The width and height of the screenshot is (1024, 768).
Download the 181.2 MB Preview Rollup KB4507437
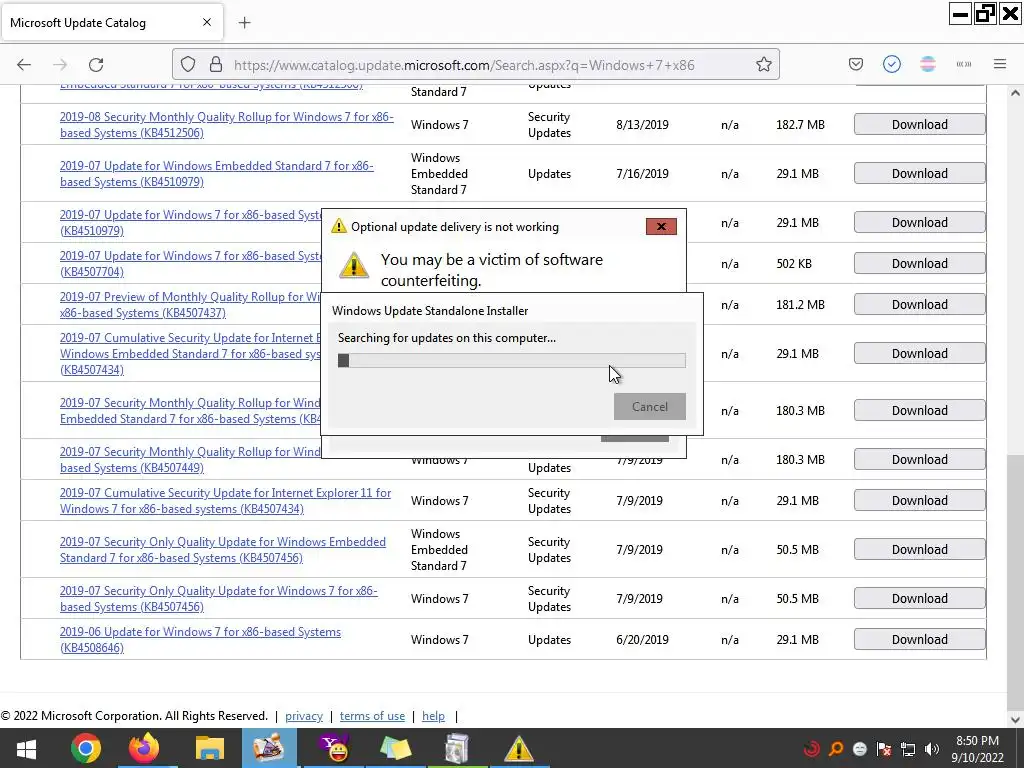pos(920,304)
